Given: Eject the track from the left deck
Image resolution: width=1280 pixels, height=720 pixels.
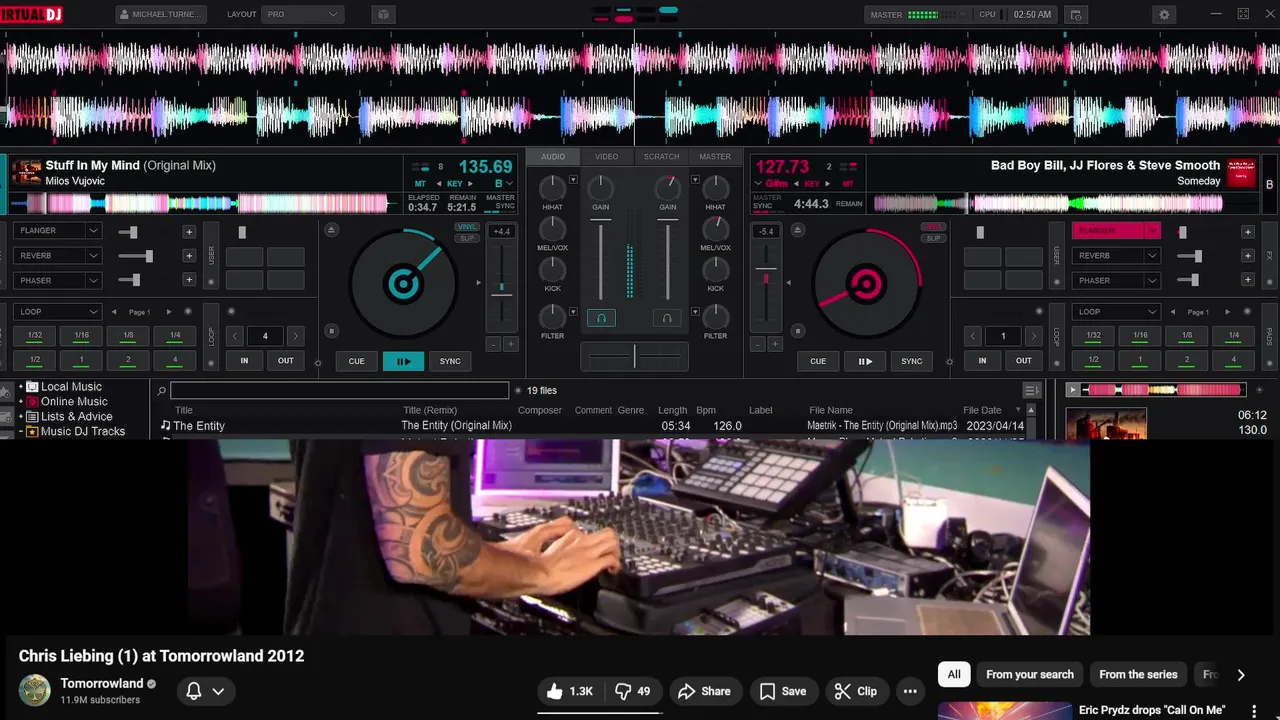Looking at the screenshot, I should click(x=333, y=230).
